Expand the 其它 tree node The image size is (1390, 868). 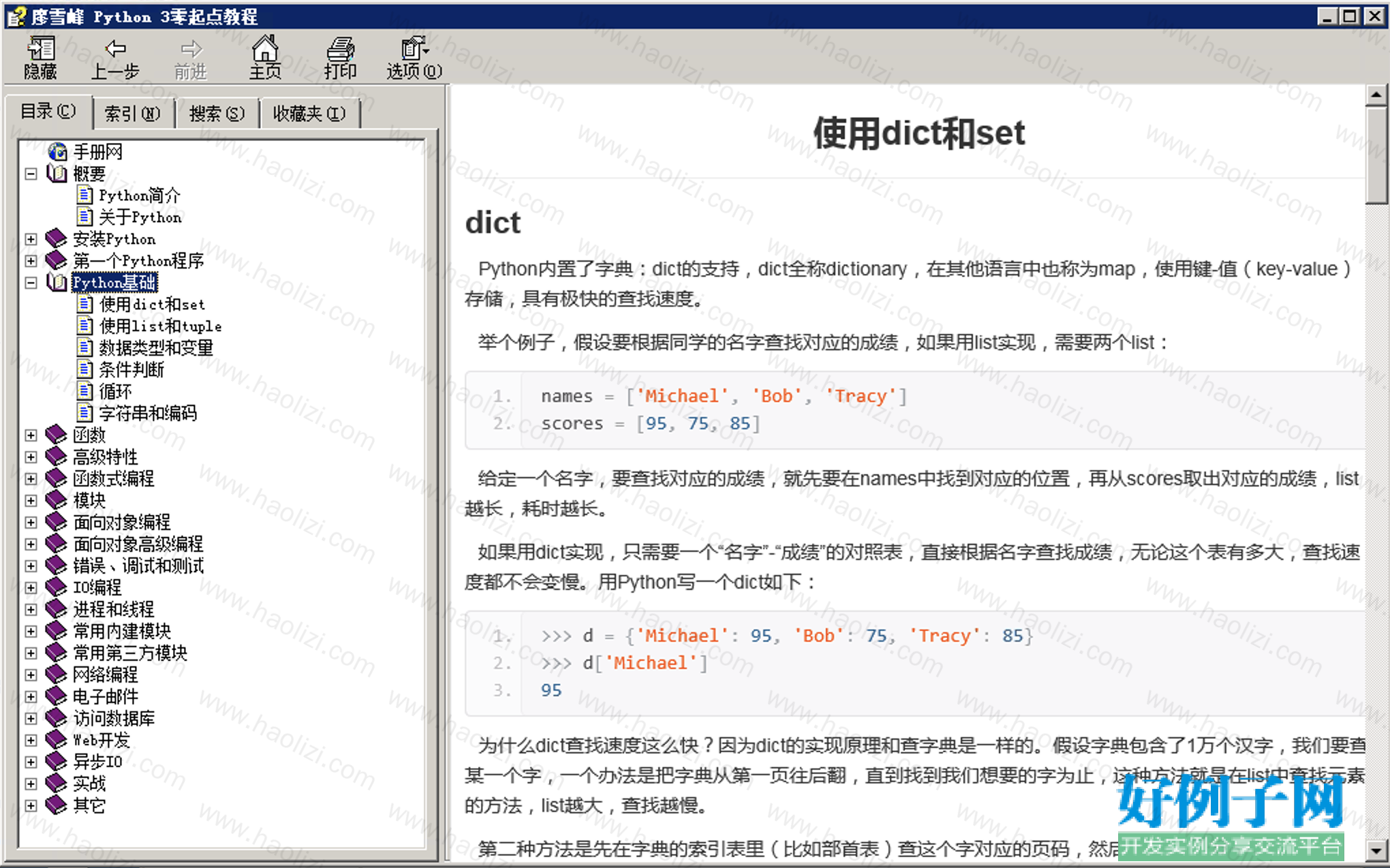[31, 806]
